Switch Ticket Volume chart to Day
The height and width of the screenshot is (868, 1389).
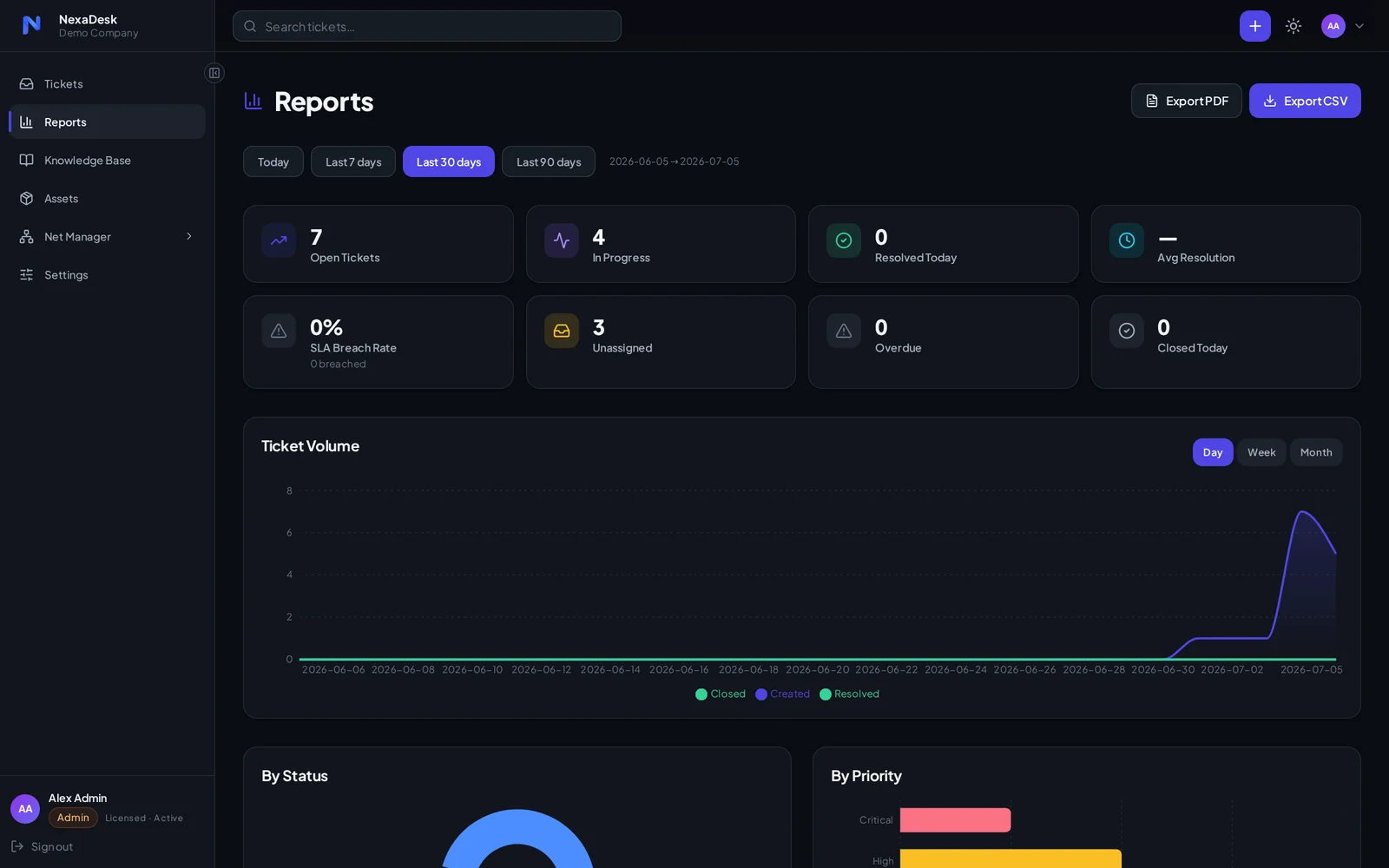click(x=1213, y=452)
